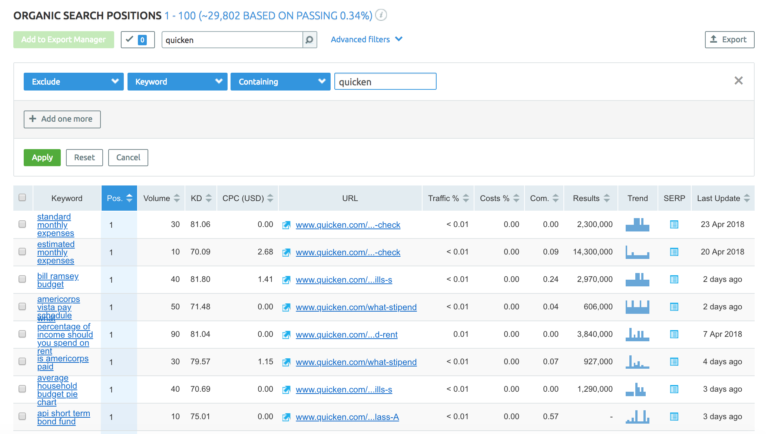Click trend chart for api short term bond fund

click(x=637, y=416)
